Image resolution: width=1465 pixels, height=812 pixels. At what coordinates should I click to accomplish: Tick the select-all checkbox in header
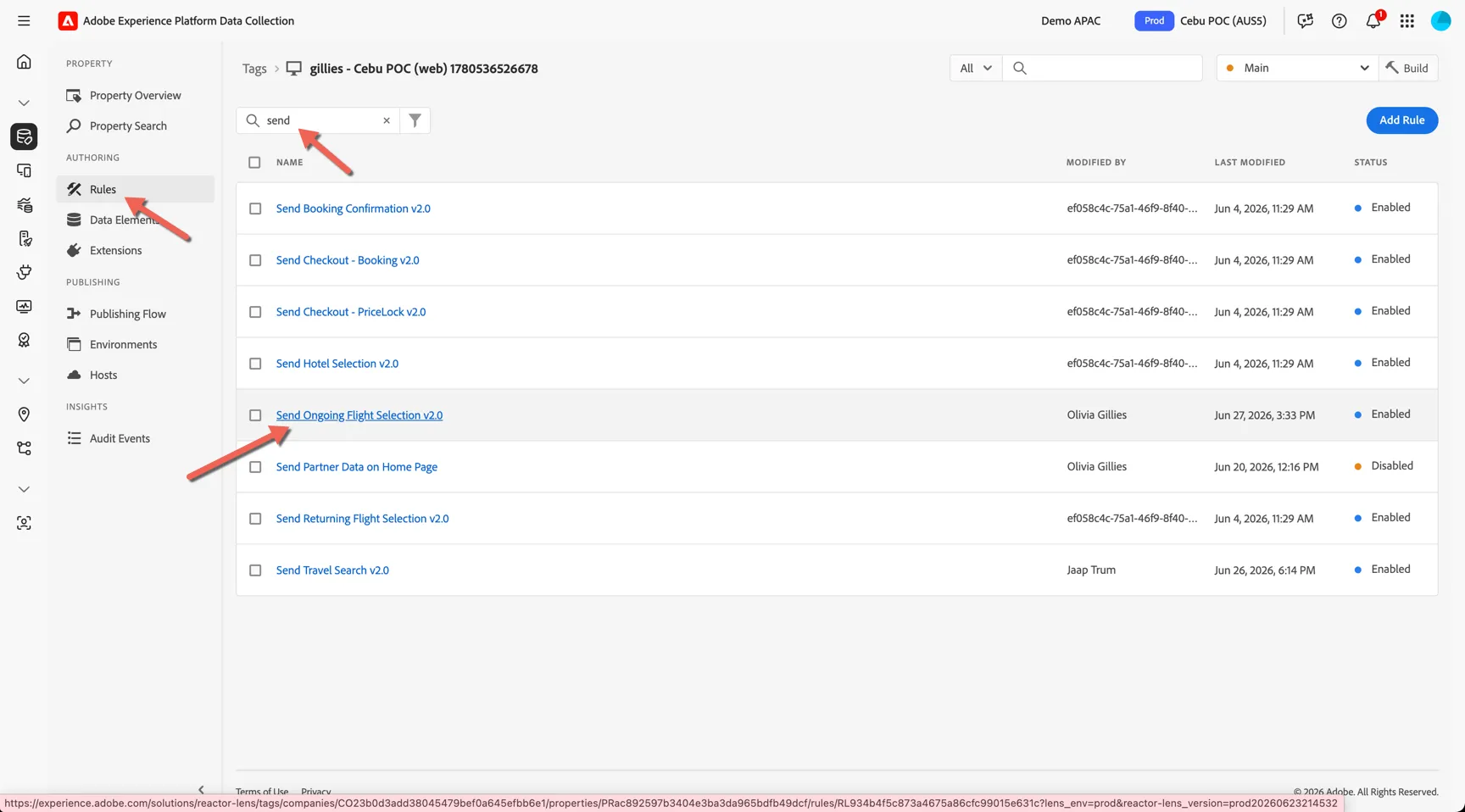coord(254,162)
